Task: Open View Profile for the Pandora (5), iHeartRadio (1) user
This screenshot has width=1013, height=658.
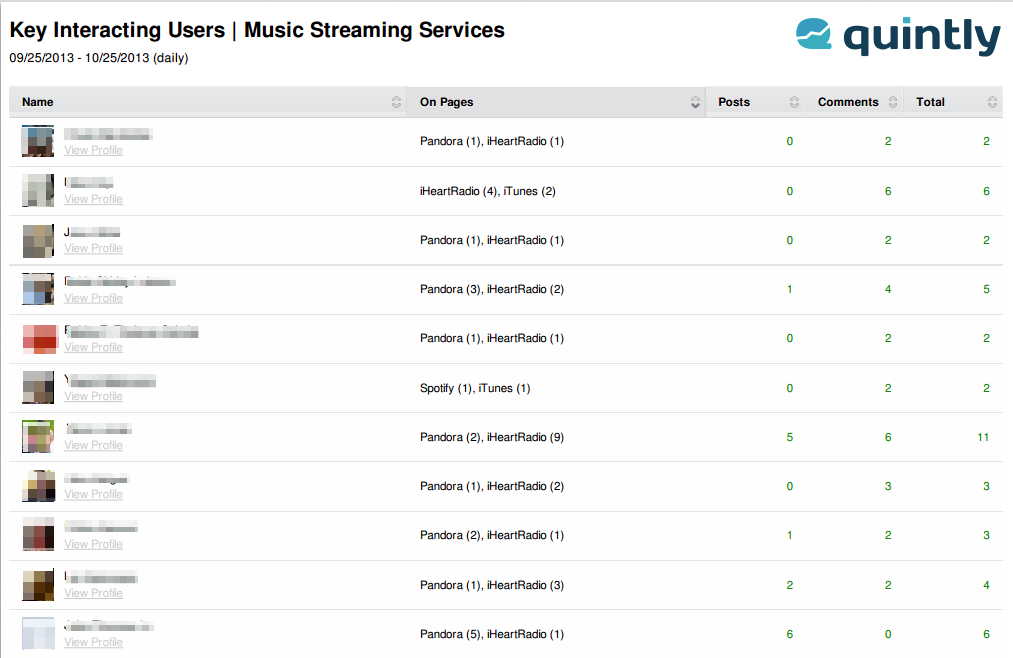Action: tap(93, 642)
